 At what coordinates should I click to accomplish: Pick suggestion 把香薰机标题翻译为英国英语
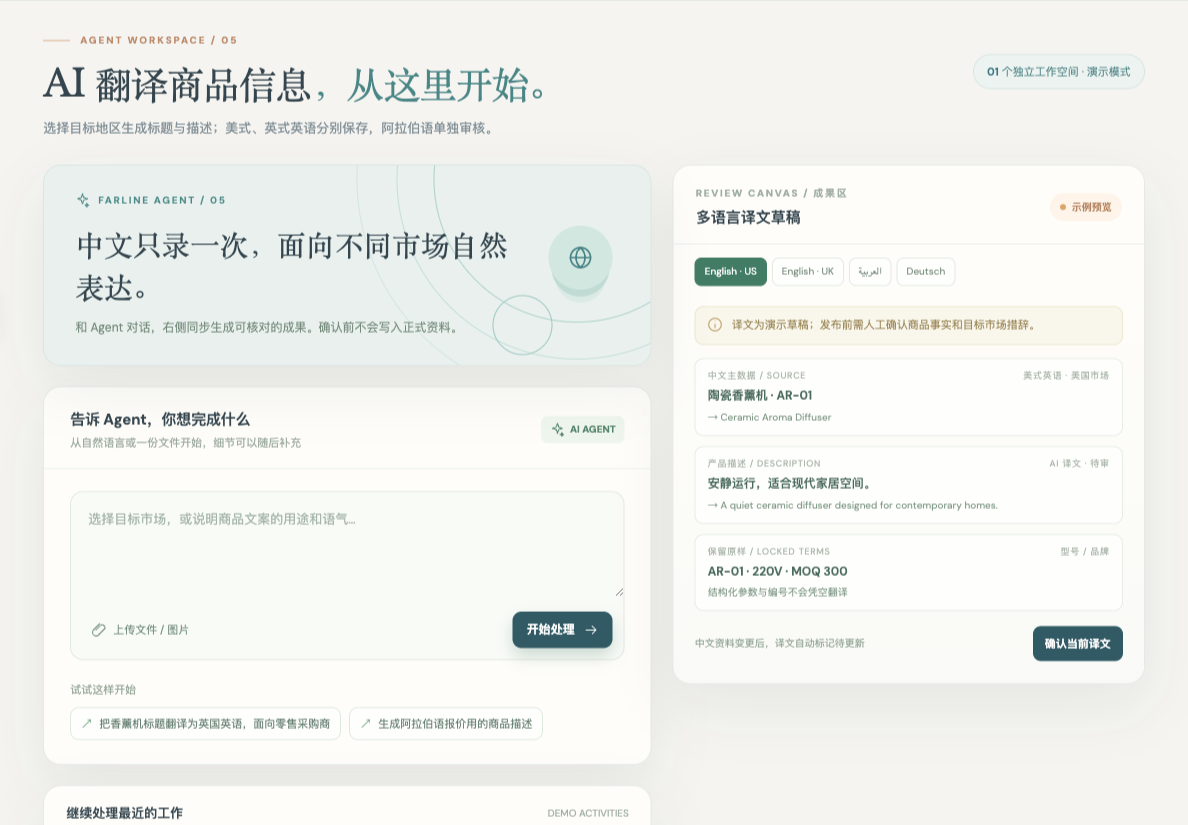205,723
